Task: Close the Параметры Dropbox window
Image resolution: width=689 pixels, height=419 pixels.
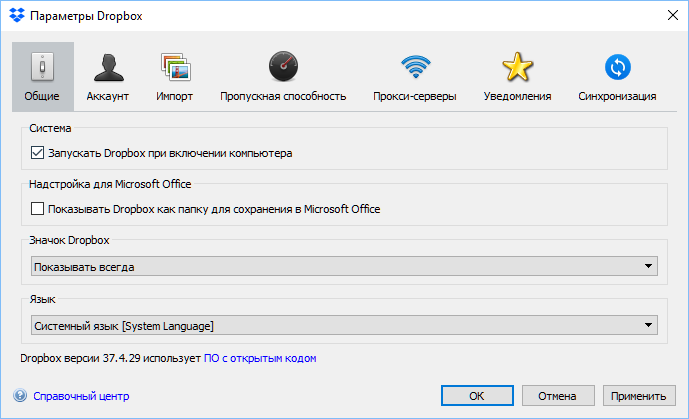Action: (x=672, y=15)
